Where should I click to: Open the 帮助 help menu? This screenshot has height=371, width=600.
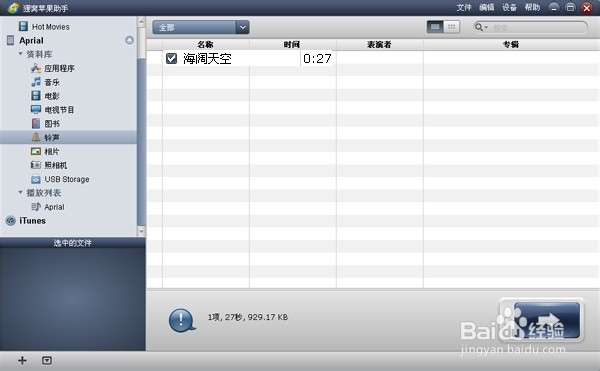pyautogui.click(x=532, y=7)
